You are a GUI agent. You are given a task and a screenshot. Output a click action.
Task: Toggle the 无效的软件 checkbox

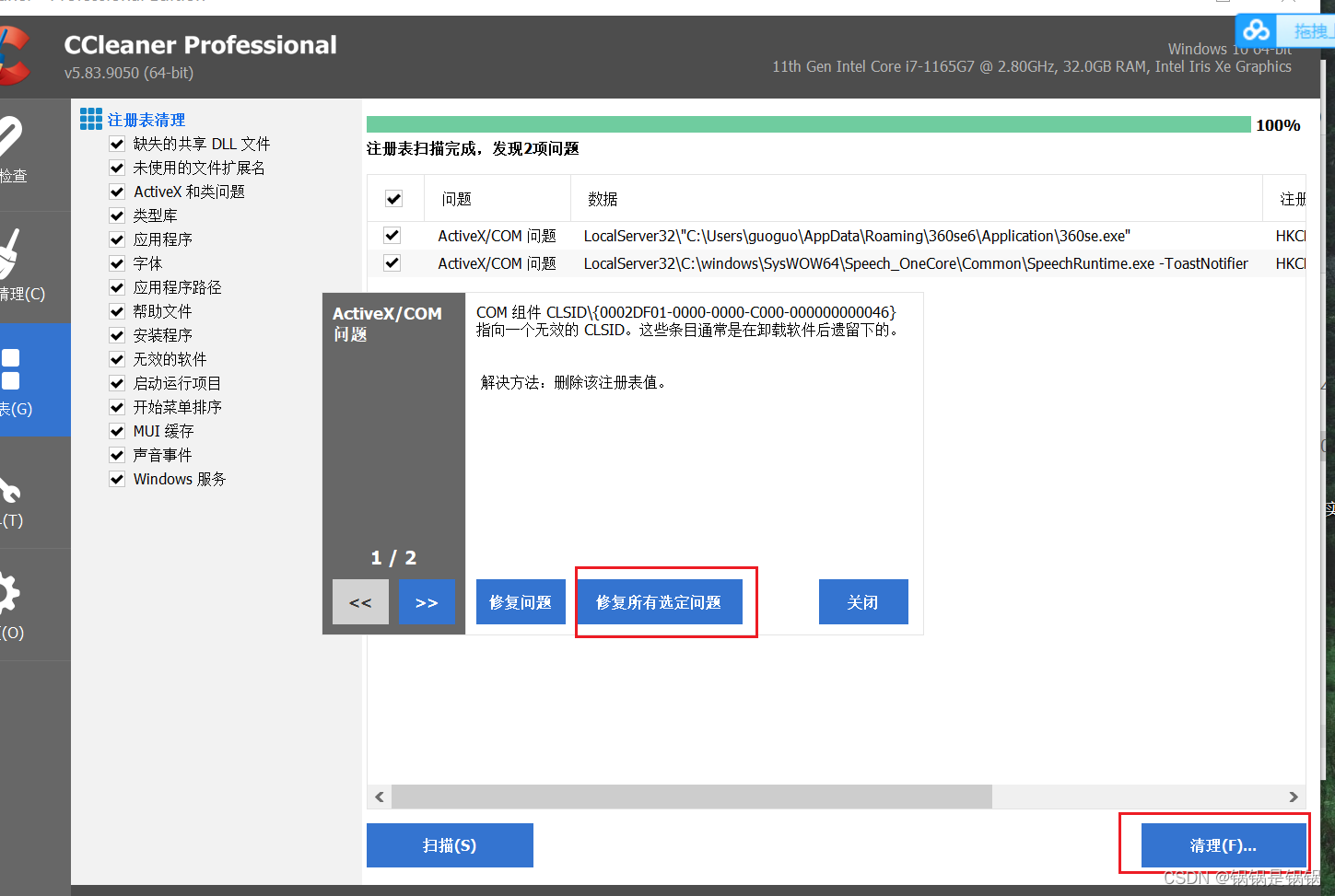click(x=117, y=359)
